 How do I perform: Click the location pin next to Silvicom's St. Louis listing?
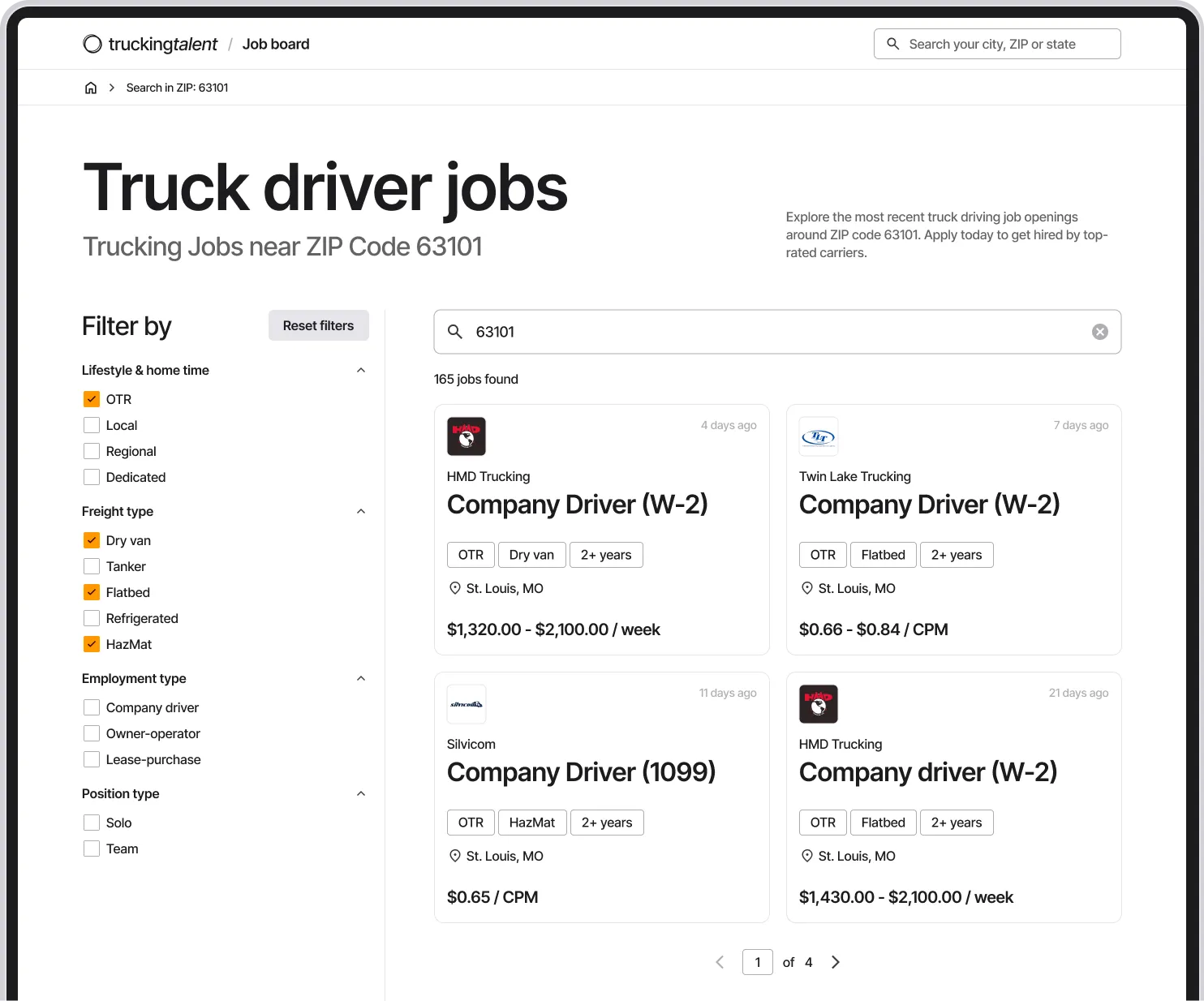pos(454,855)
